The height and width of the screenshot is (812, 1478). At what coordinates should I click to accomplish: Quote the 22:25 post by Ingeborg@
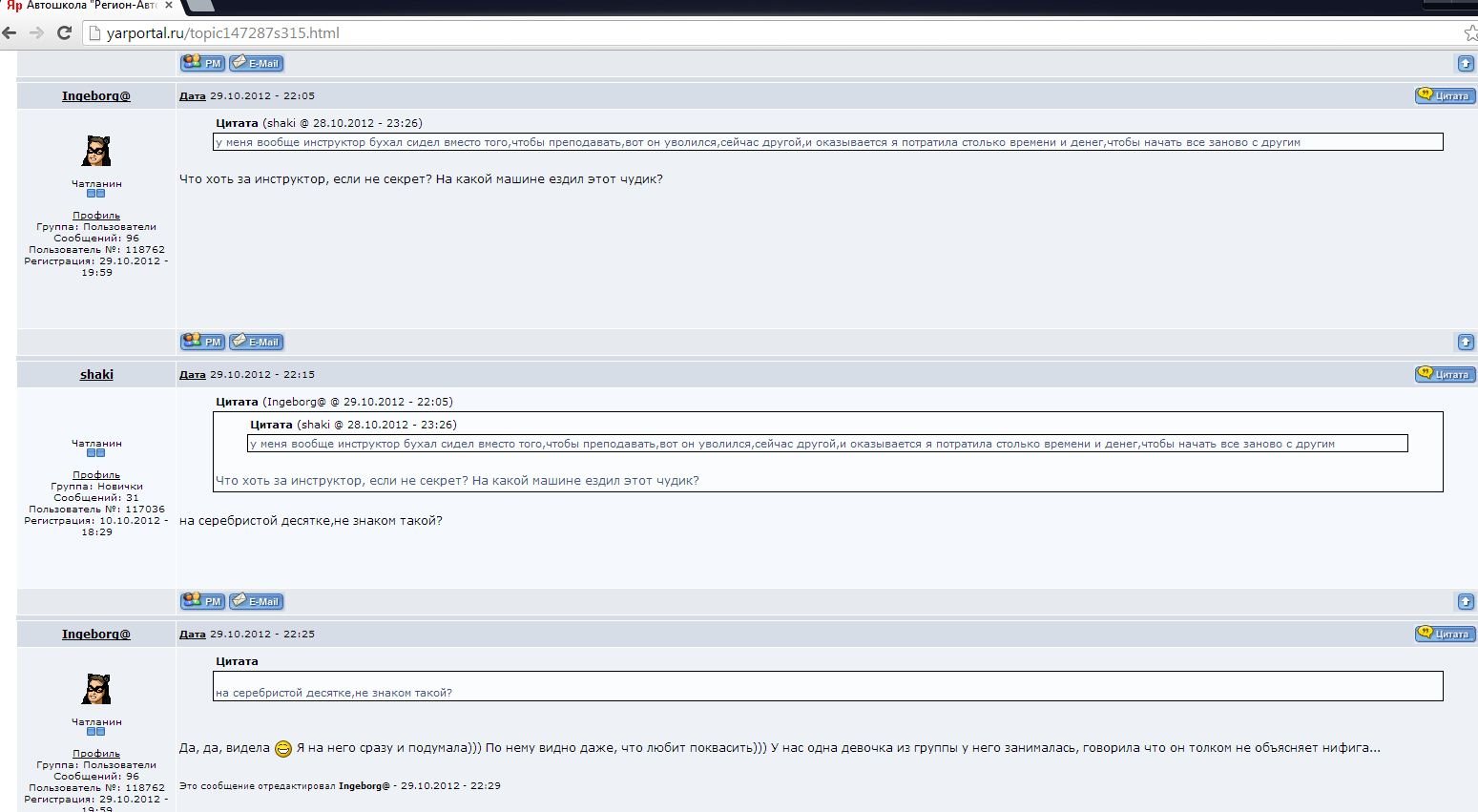[x=1445, y=634]
